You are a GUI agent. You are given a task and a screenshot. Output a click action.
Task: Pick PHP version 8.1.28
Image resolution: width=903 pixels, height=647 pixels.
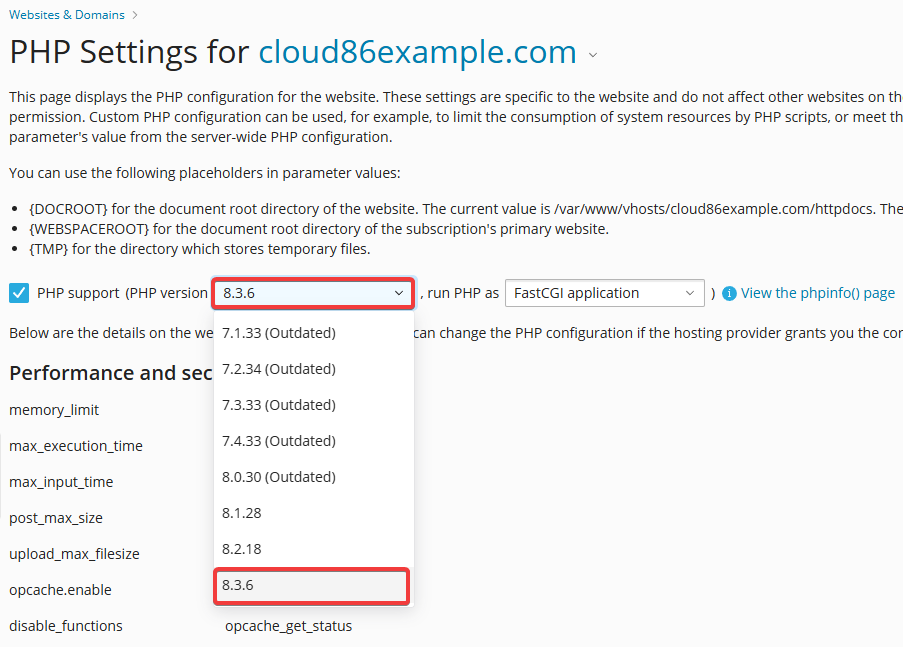[x=313, y=513]
